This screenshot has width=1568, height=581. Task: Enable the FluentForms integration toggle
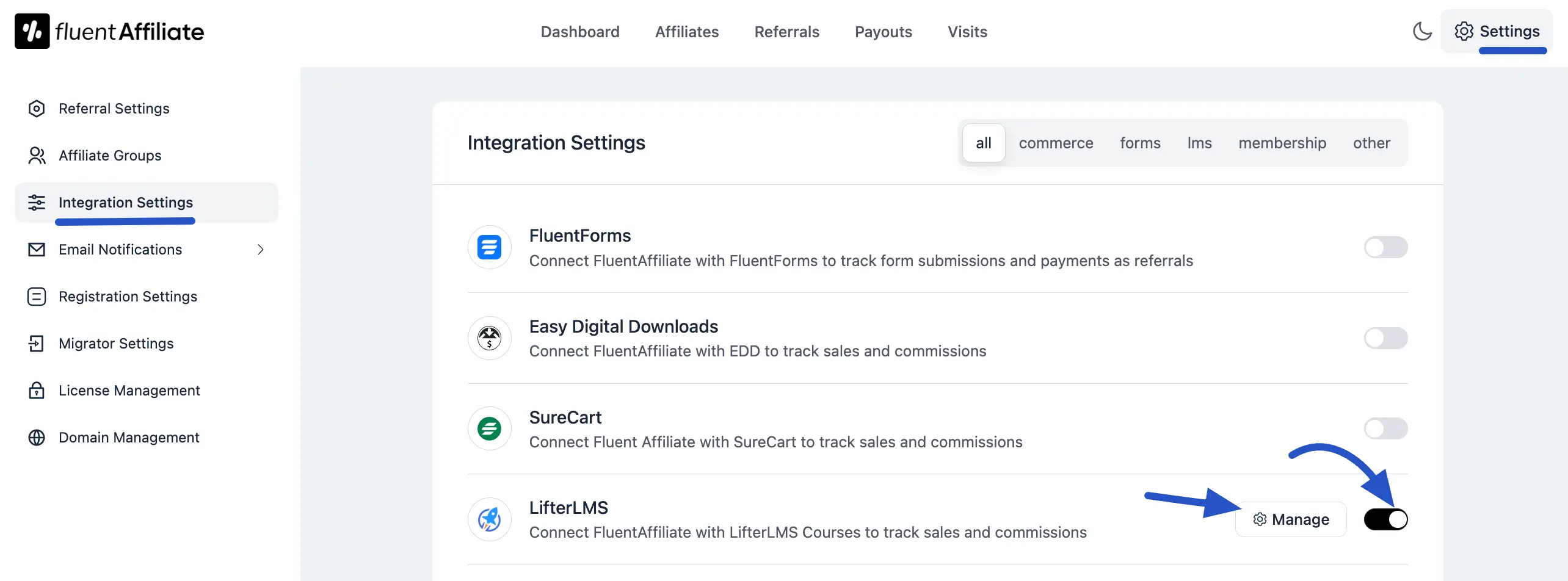coord(1385,247)
